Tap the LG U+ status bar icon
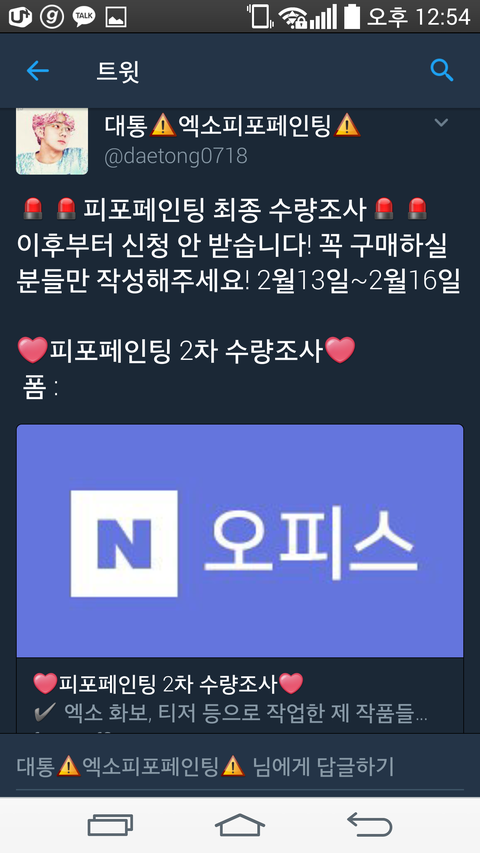The image size is (480, 853). pyautogui.click(x=20, y=16)
